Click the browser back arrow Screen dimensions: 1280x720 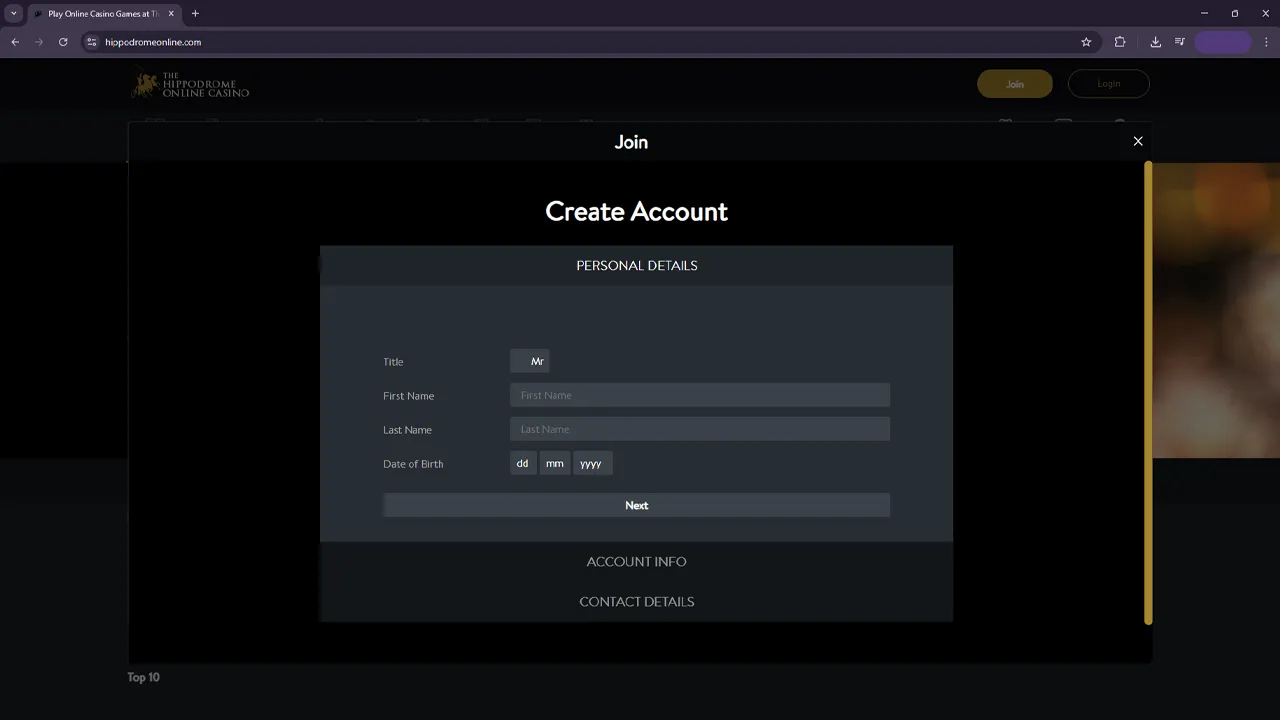click(15, 42)
